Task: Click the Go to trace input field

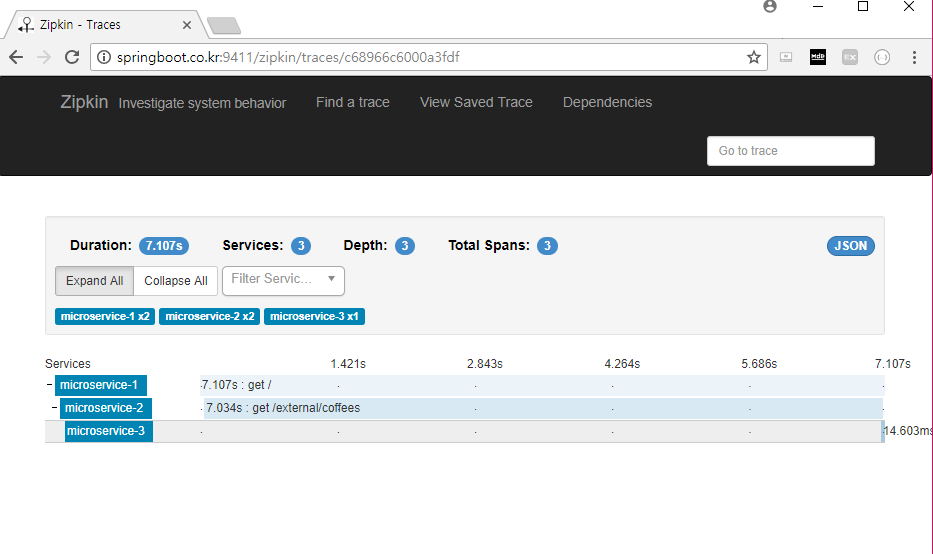Action: (791, 151)
